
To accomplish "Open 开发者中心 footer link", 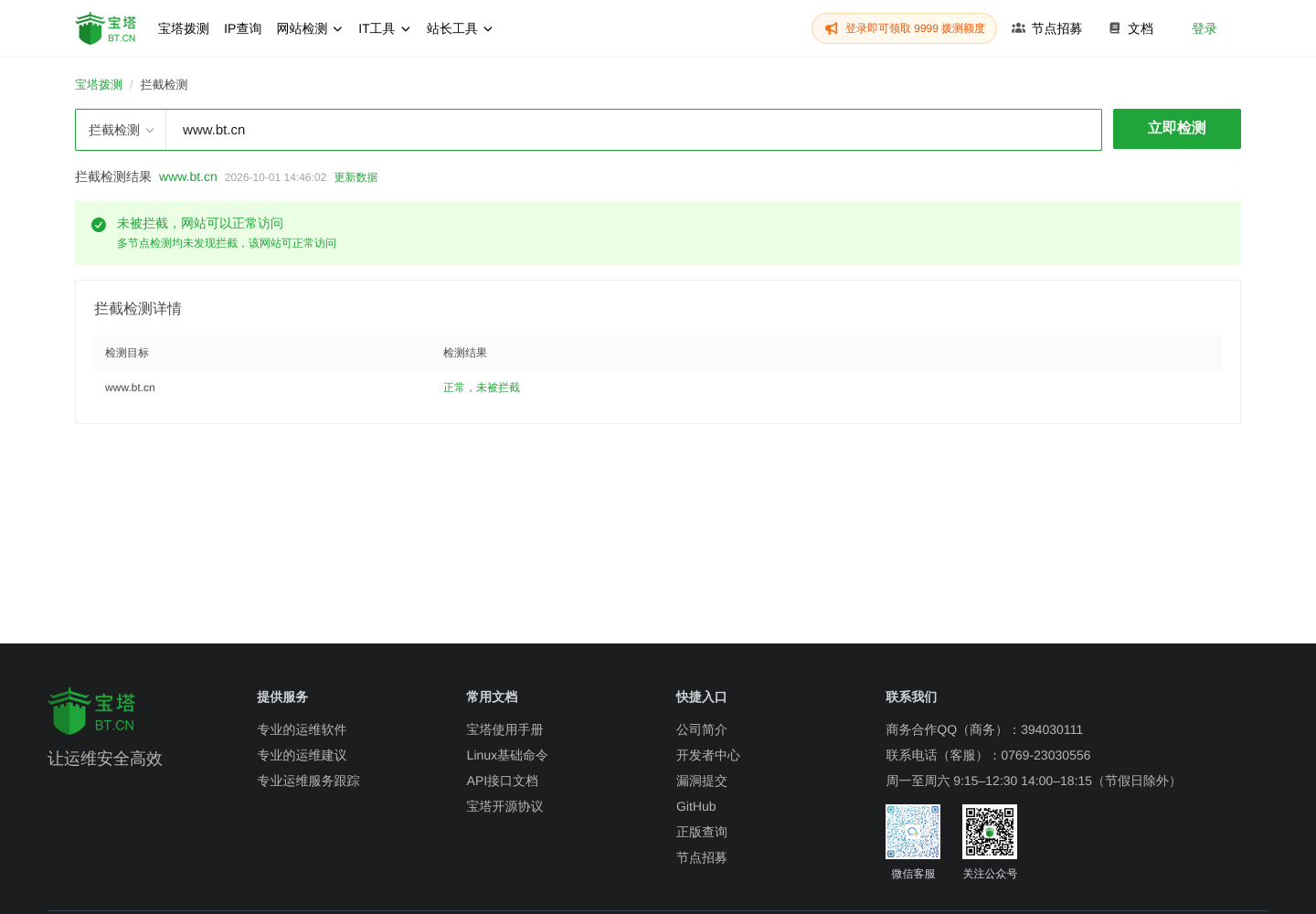I will coord(708,755).
